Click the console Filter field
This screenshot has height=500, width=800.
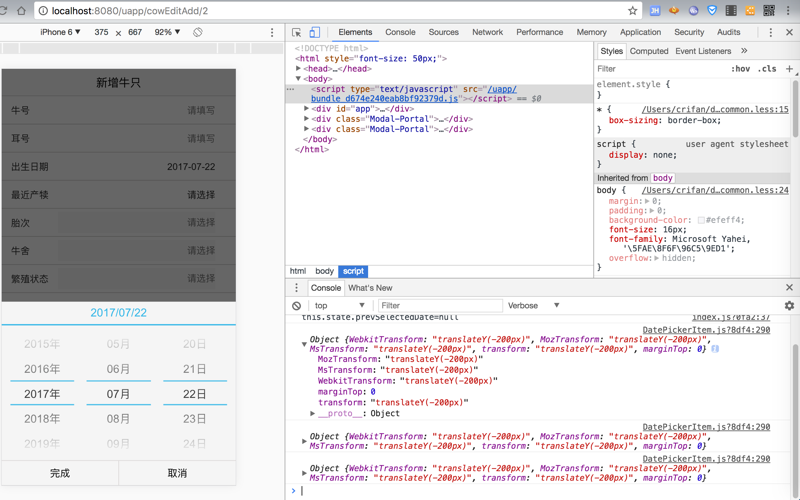click(x=440, y=306)
